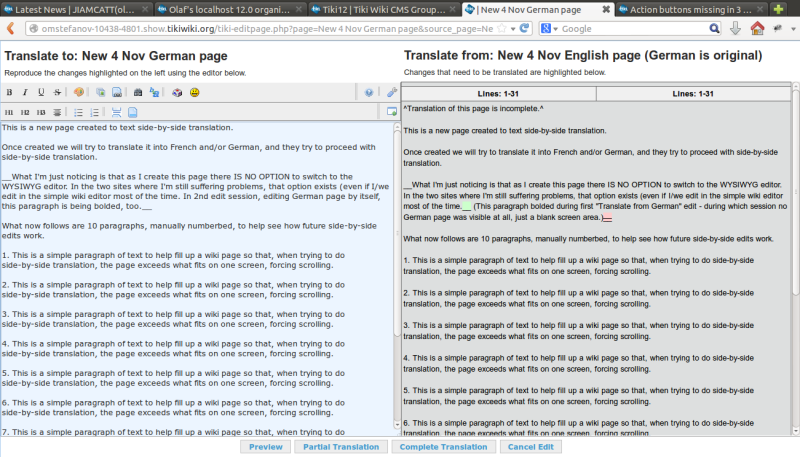Click the red highlighted underscore marker in diff

pyautogui.click(x=607, y=217)
